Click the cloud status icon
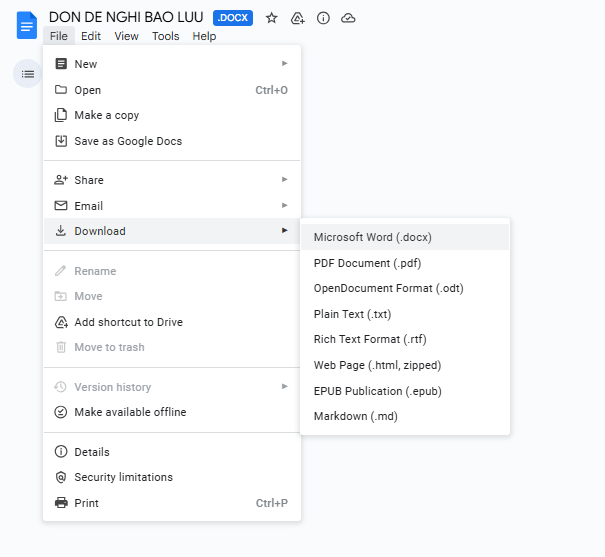This screenshot has height=557, width=605. pyautogui.click(x=348, y=18)
